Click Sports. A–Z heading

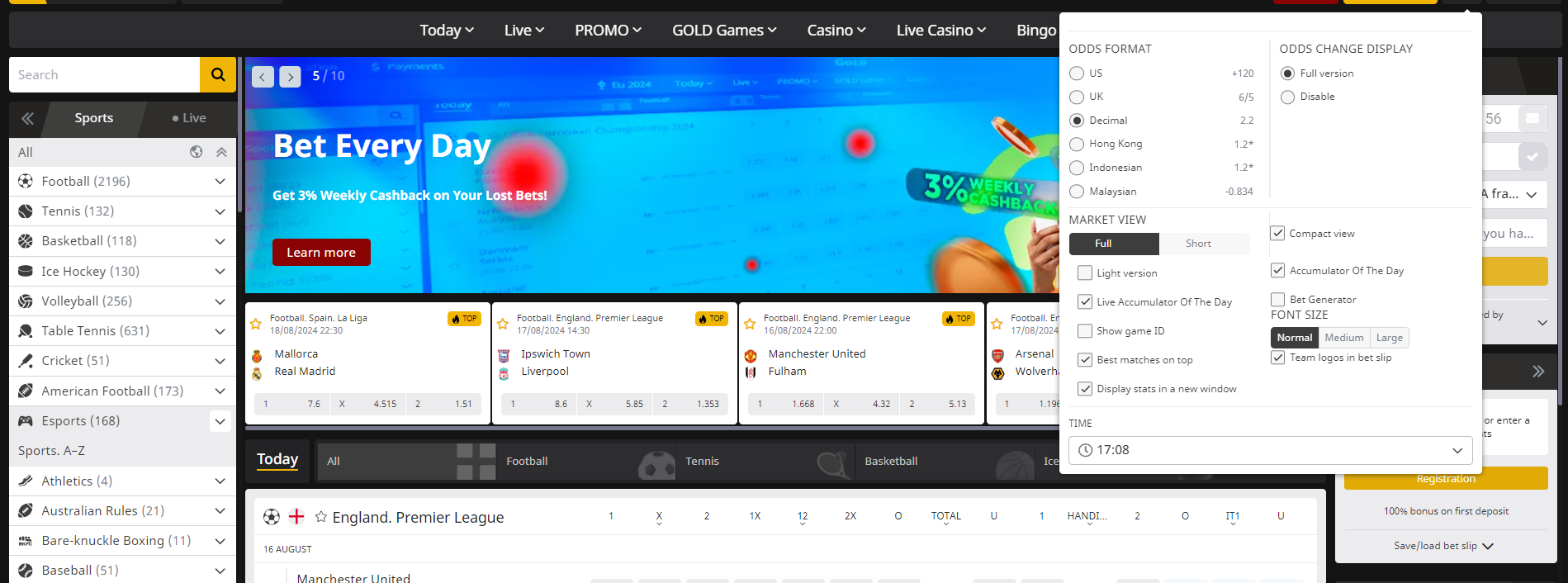(x=51, y=451)
